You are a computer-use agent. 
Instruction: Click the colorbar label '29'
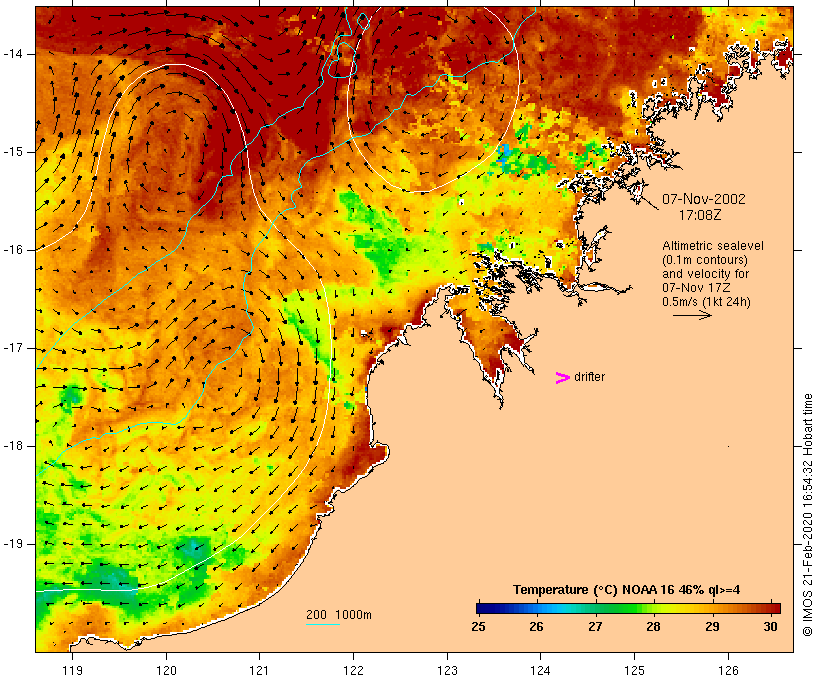point(712,627)
